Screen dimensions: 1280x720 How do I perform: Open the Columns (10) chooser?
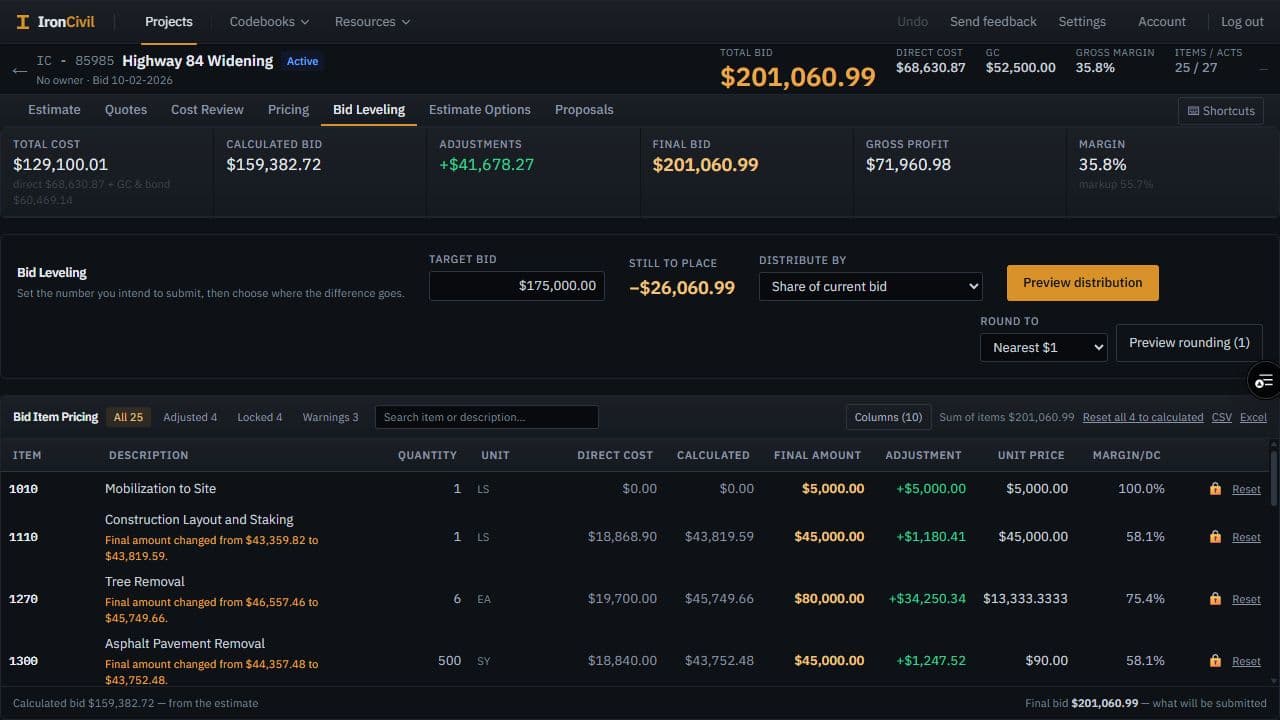point(888,417)
